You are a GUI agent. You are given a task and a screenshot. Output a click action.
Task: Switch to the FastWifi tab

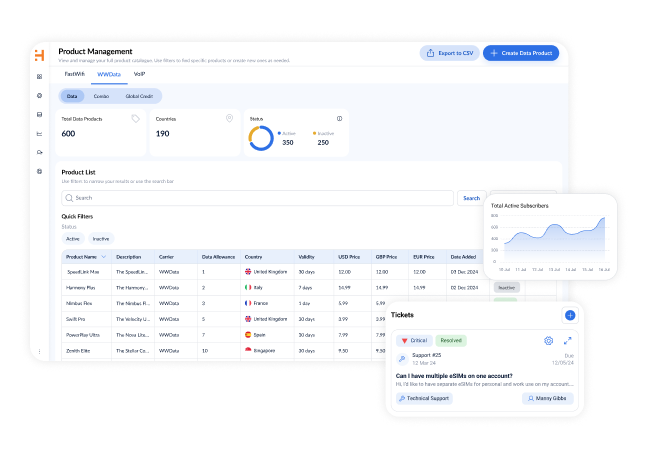[74, 74]
